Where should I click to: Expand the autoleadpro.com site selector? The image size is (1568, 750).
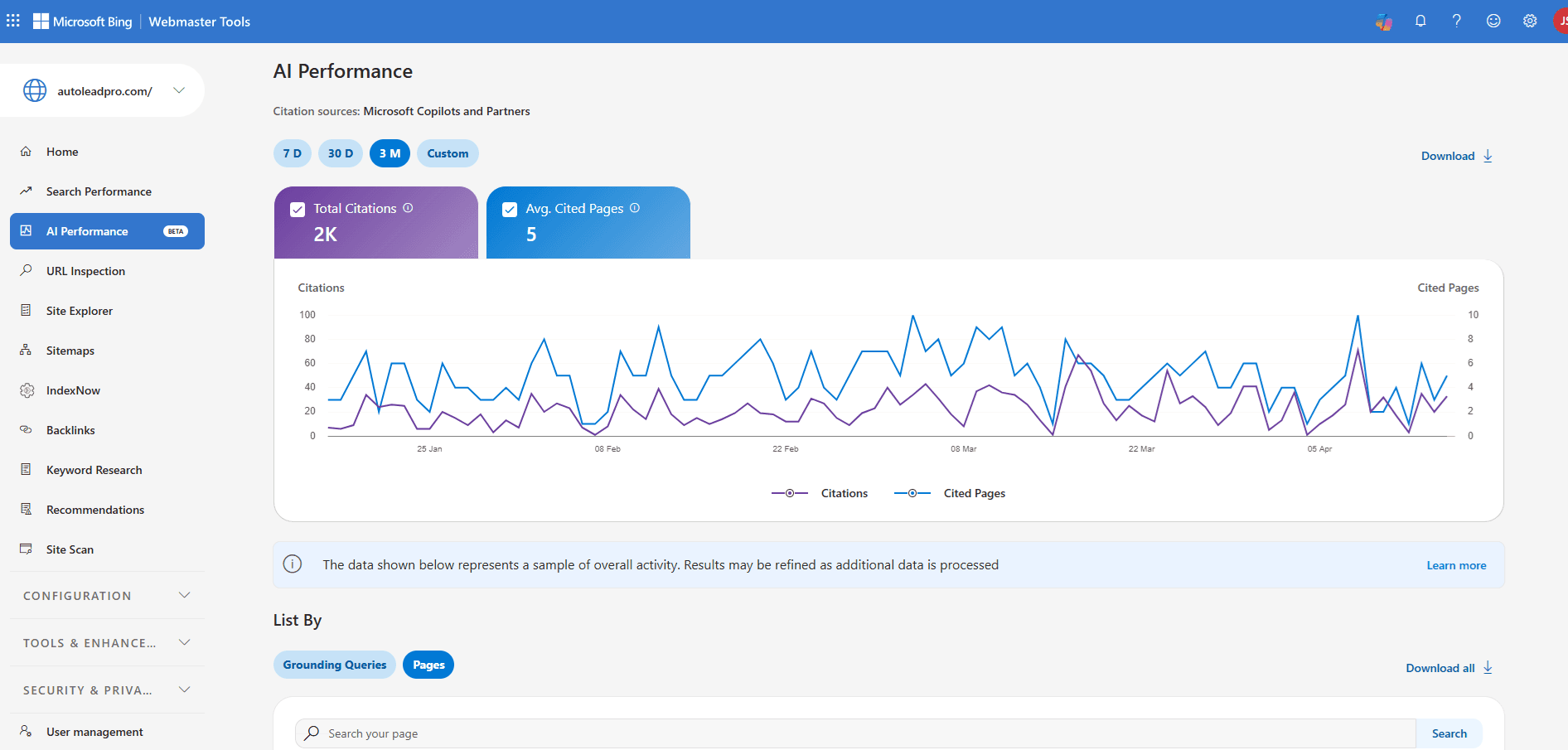coord(178,90)
